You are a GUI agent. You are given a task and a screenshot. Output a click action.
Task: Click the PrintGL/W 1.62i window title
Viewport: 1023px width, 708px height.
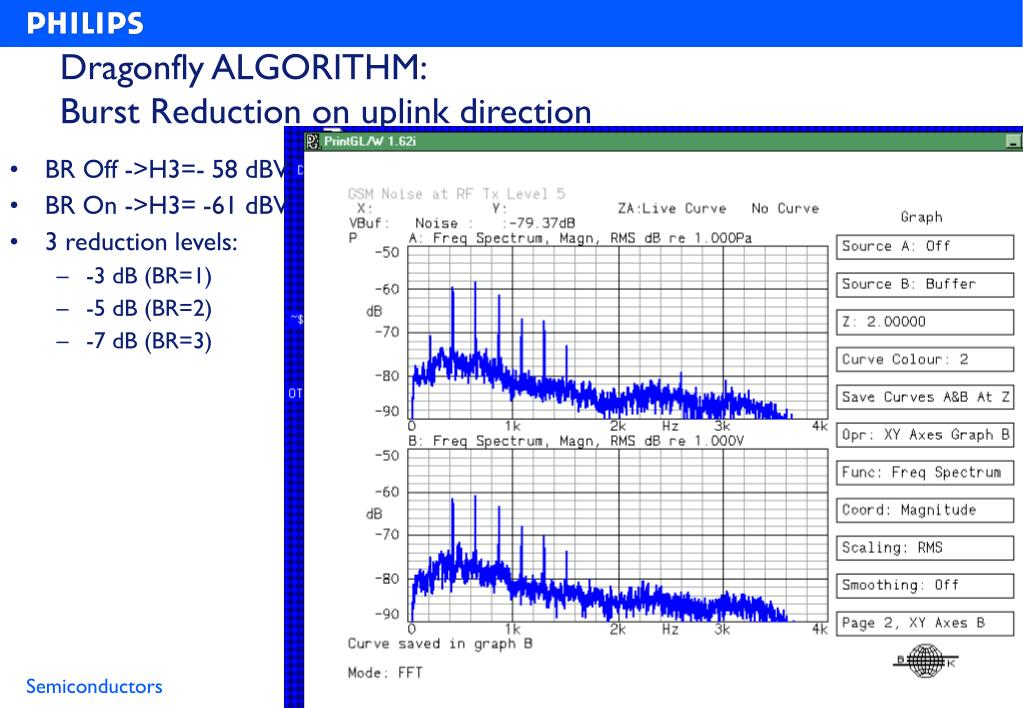coord(370,141)
